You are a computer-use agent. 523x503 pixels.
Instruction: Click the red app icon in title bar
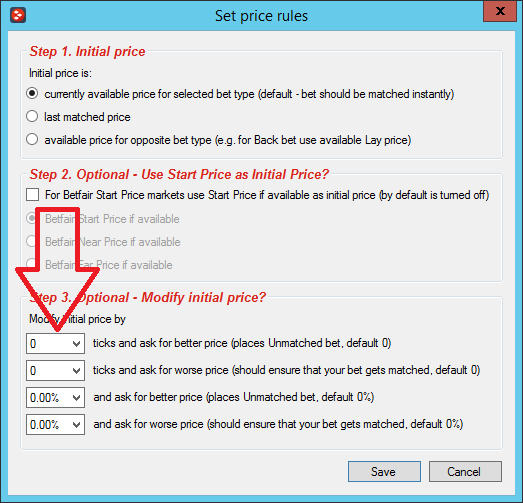click(x=18, y=16)
